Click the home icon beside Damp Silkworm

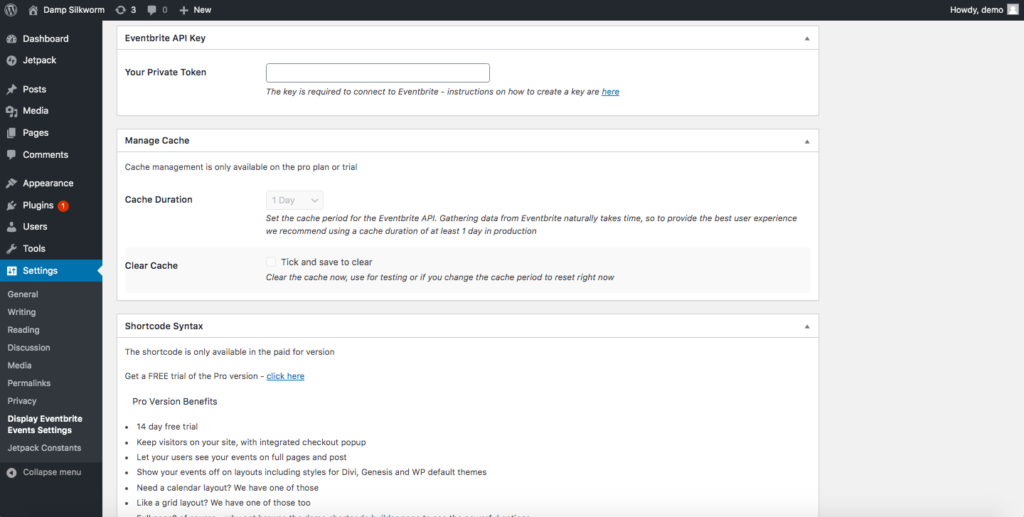click(x=33, y=10)
